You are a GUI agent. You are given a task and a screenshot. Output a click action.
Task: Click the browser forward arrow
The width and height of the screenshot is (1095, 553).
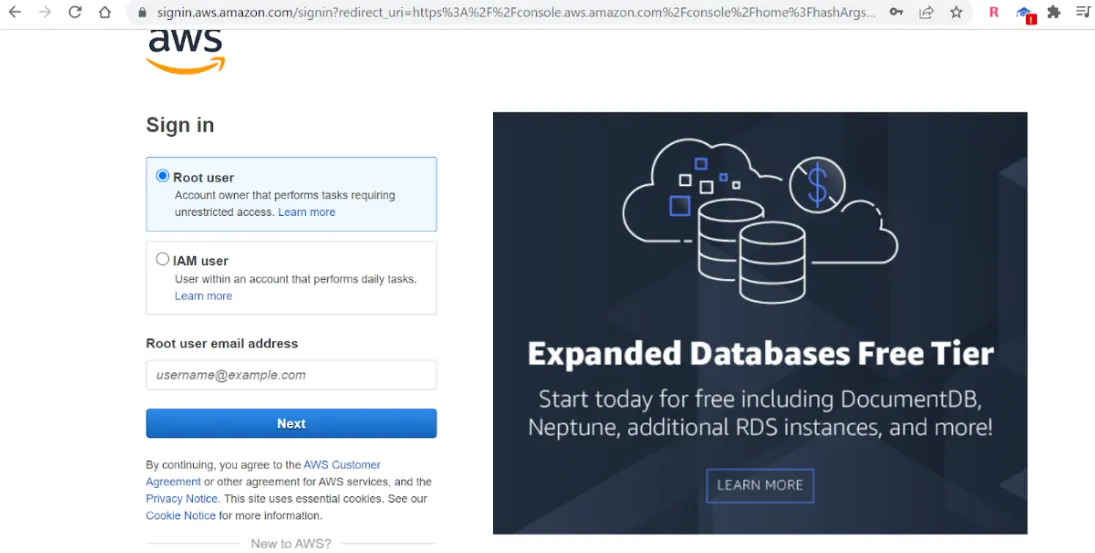pyautogui.click(x=45, y=12)
